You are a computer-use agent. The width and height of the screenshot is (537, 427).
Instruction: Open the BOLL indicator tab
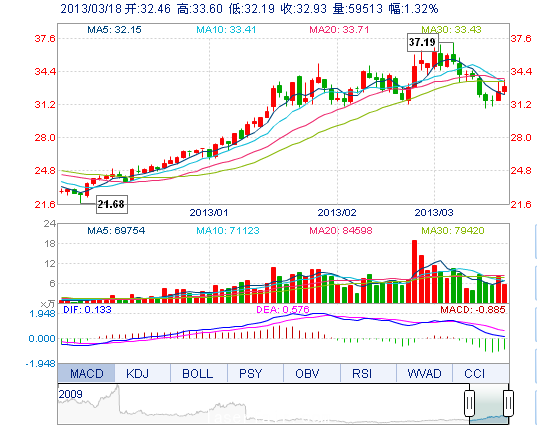(199, 373)
